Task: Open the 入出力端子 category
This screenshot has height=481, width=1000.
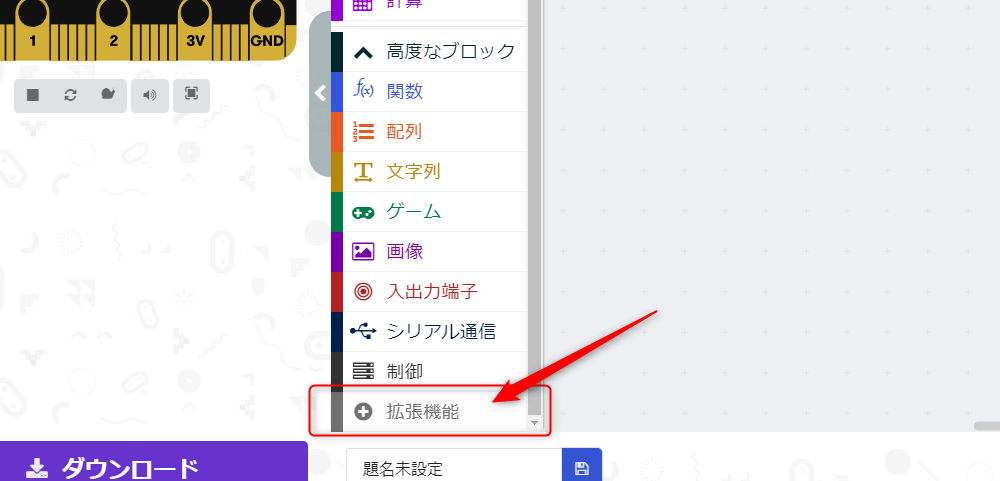Action: tap(431, 292)
